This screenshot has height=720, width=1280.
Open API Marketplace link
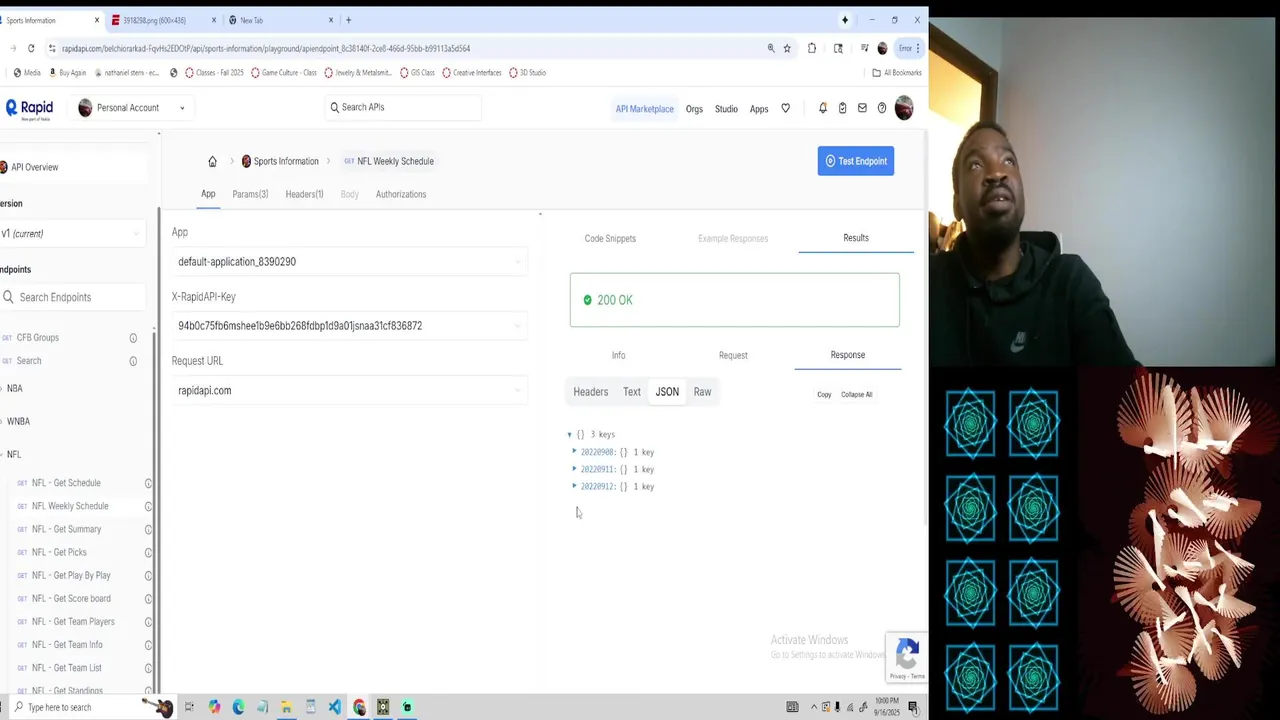[644, 109]
